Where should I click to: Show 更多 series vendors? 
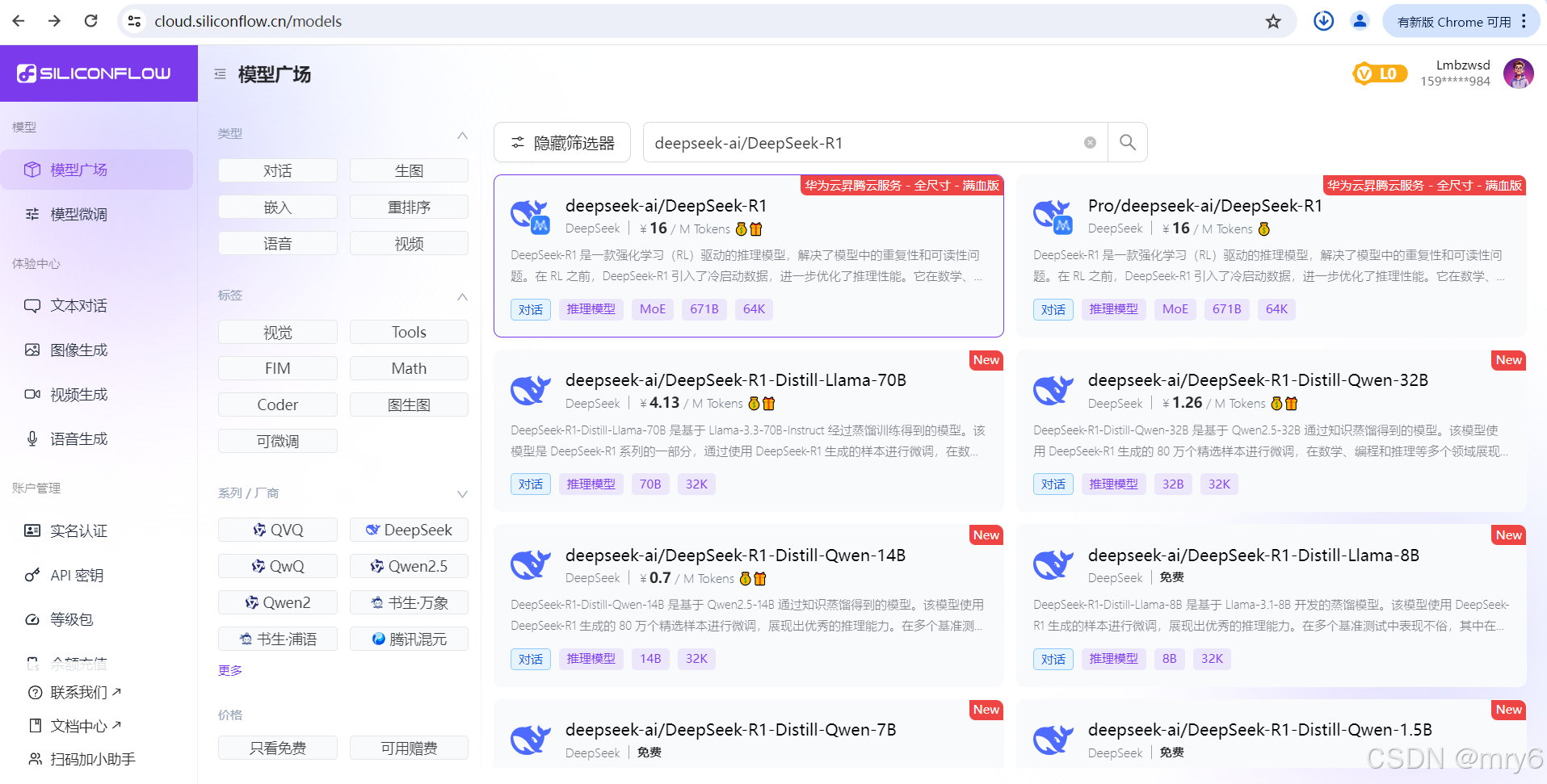coord(230,670)
